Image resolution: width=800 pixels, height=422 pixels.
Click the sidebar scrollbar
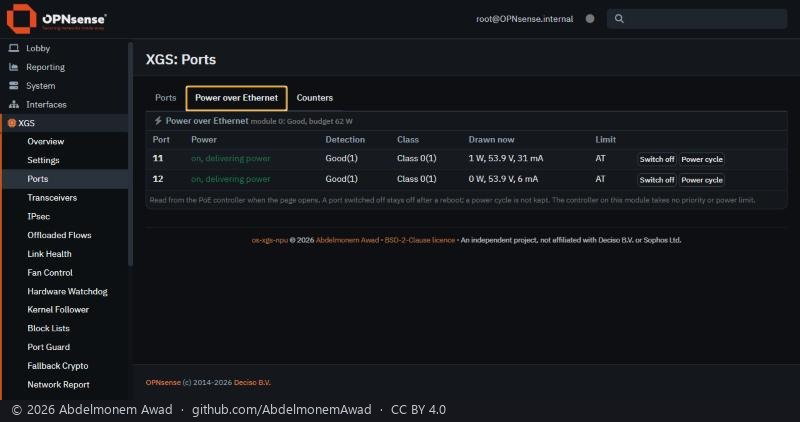pyautogui.click(x=131, y=153)
